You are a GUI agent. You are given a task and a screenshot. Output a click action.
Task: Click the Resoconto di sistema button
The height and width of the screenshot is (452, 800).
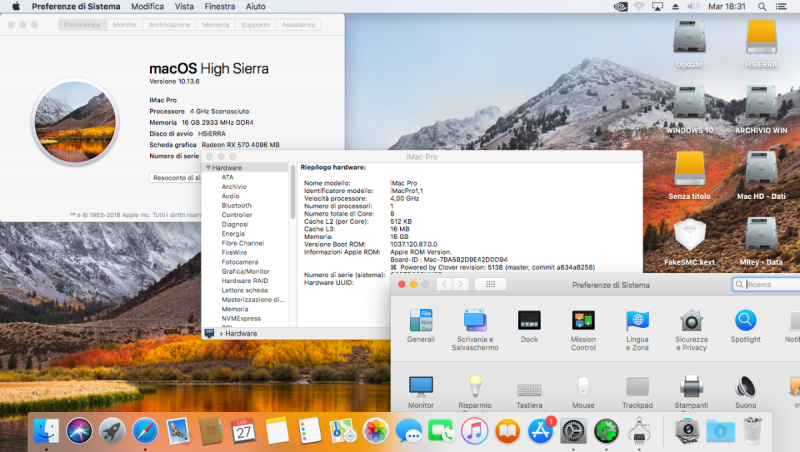177,177
